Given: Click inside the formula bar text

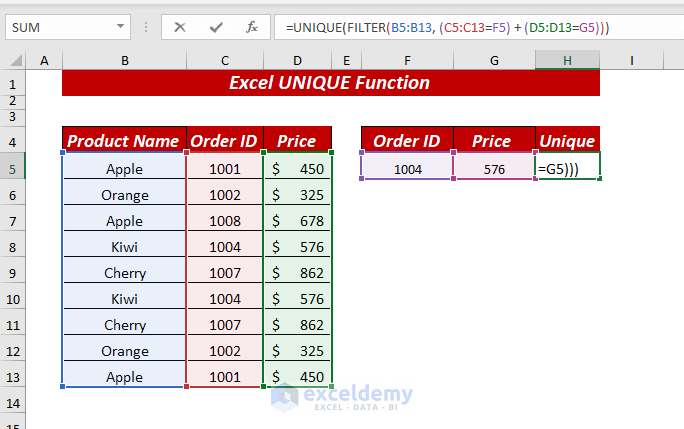Looking at the screenshot, I should [x=448, y=27].
